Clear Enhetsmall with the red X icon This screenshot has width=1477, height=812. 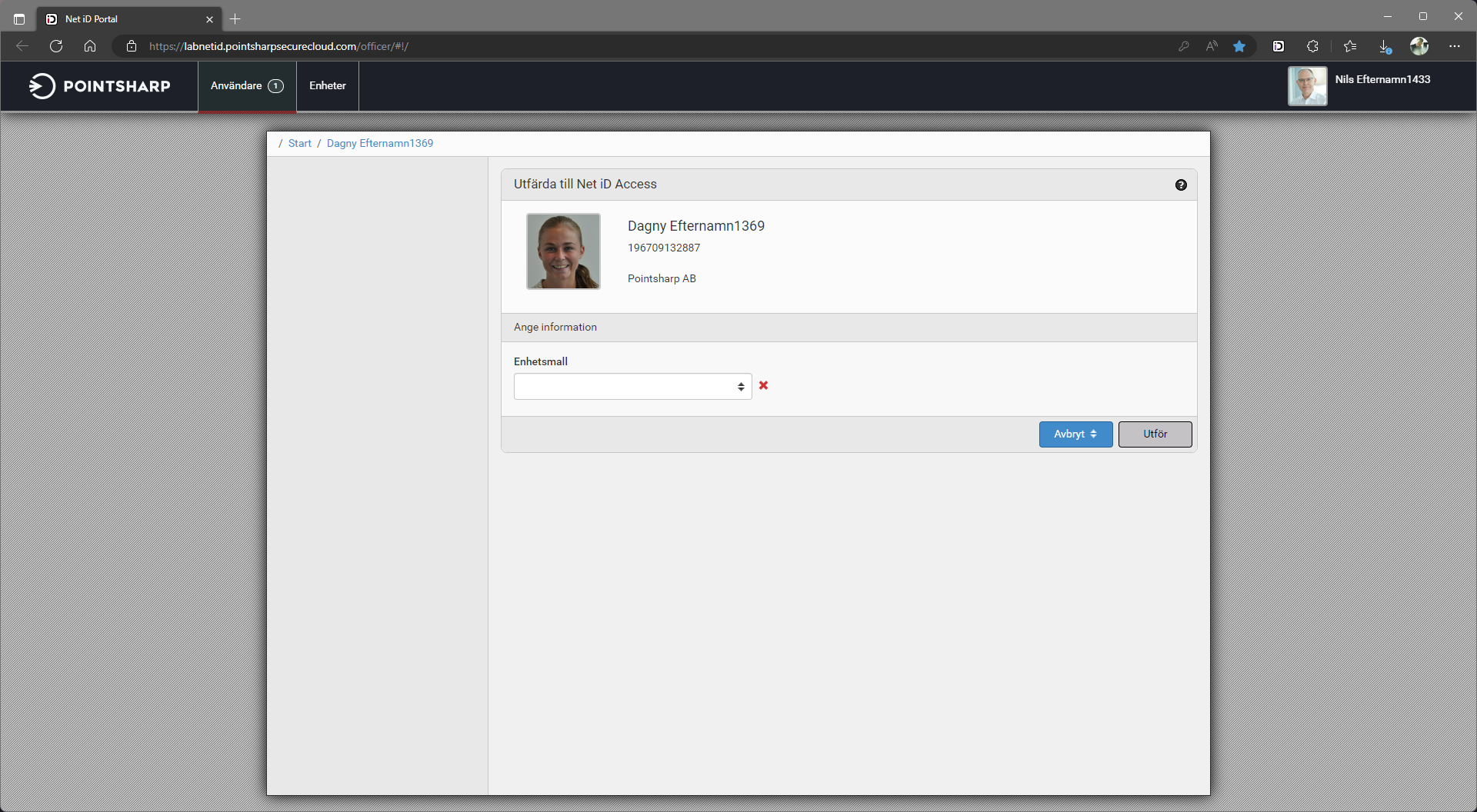click(x=763, y=385)
